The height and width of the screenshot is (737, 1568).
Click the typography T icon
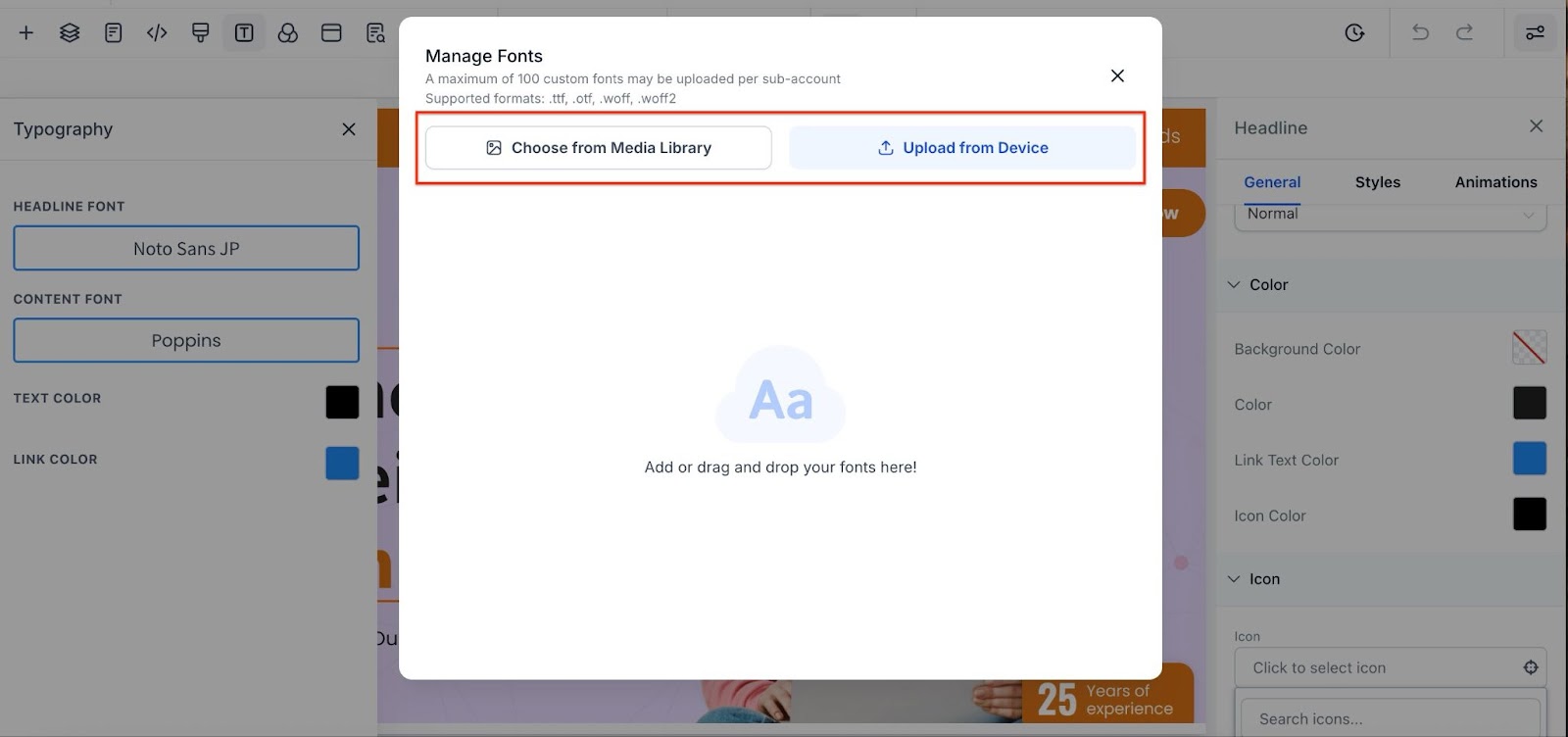244,33
